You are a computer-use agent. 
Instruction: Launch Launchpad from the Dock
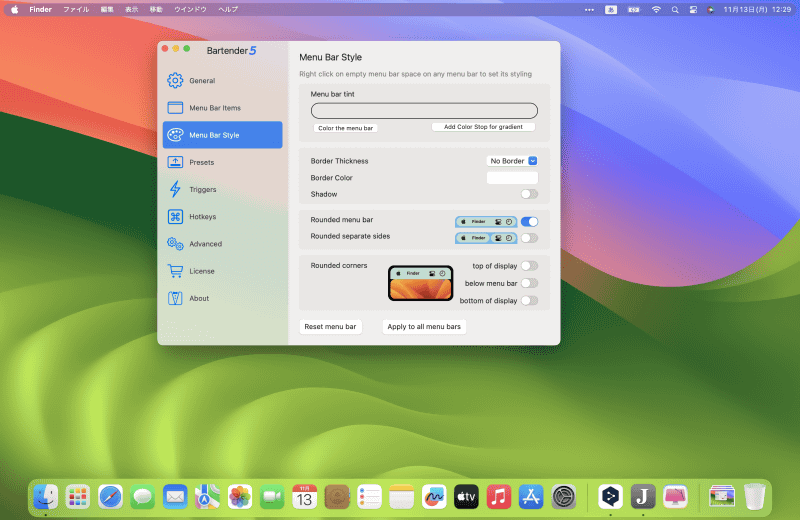click(78, 497)
